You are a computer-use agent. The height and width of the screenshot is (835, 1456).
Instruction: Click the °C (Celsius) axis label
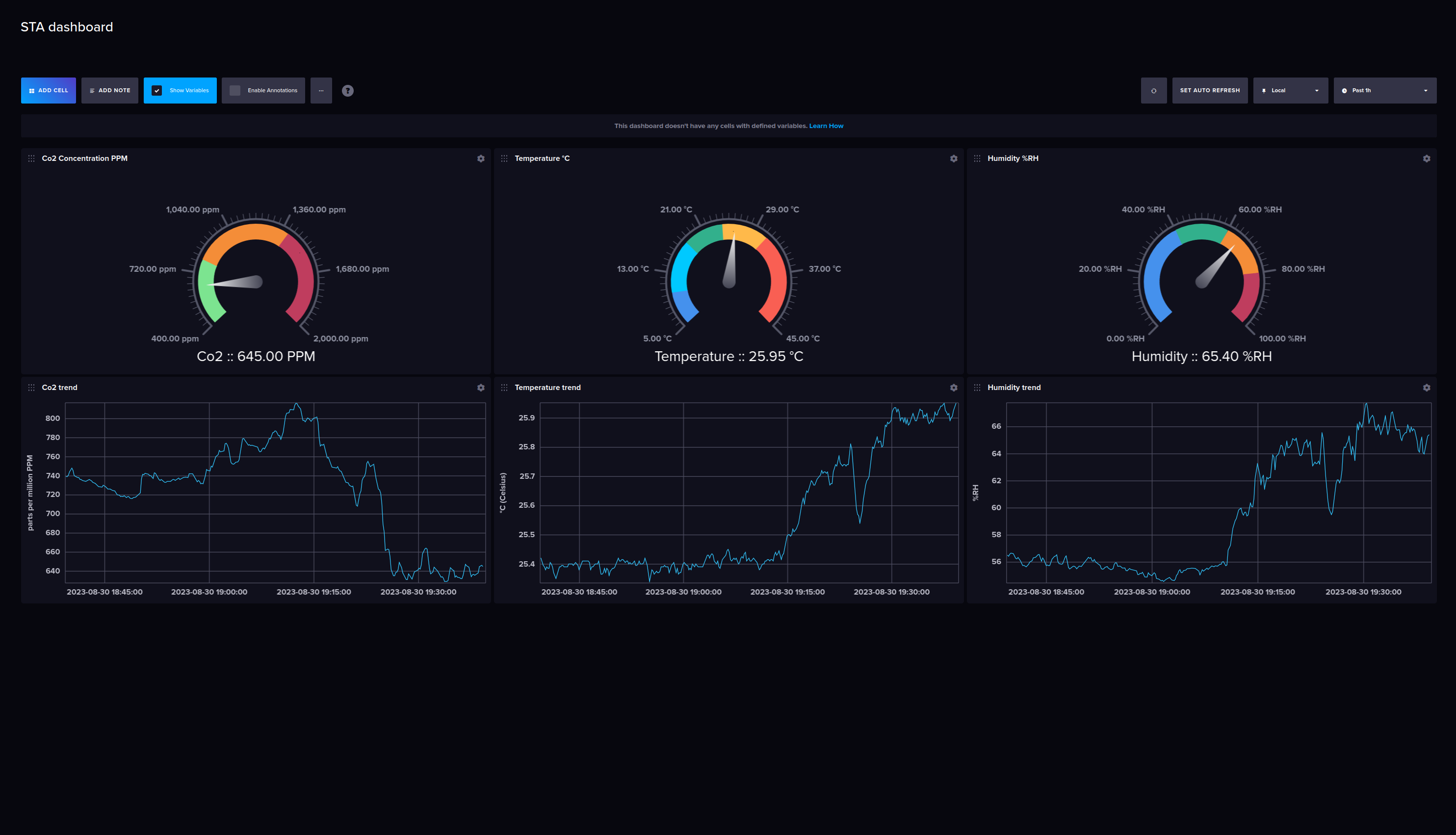tap(503, 493)
